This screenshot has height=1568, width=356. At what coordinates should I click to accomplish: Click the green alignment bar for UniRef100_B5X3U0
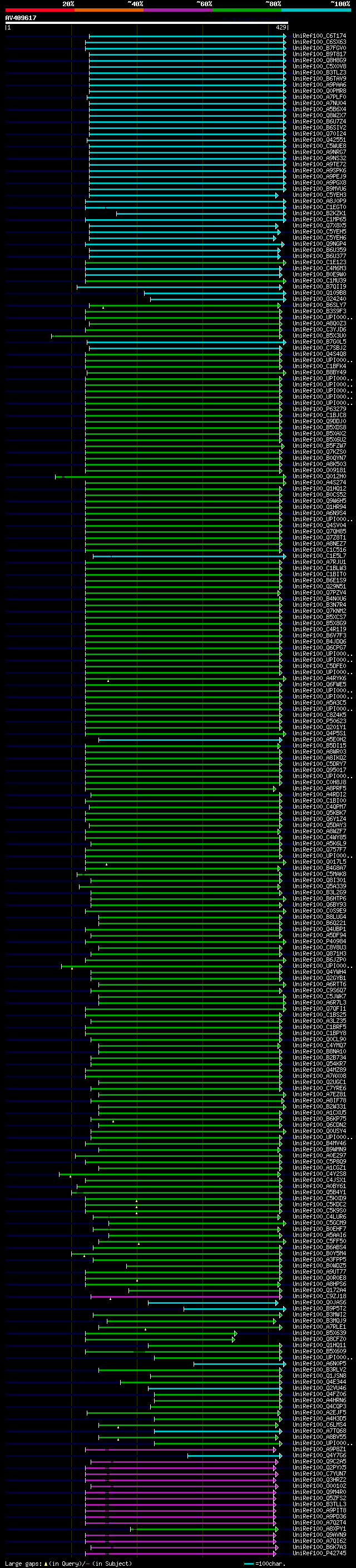pos(167,336)
